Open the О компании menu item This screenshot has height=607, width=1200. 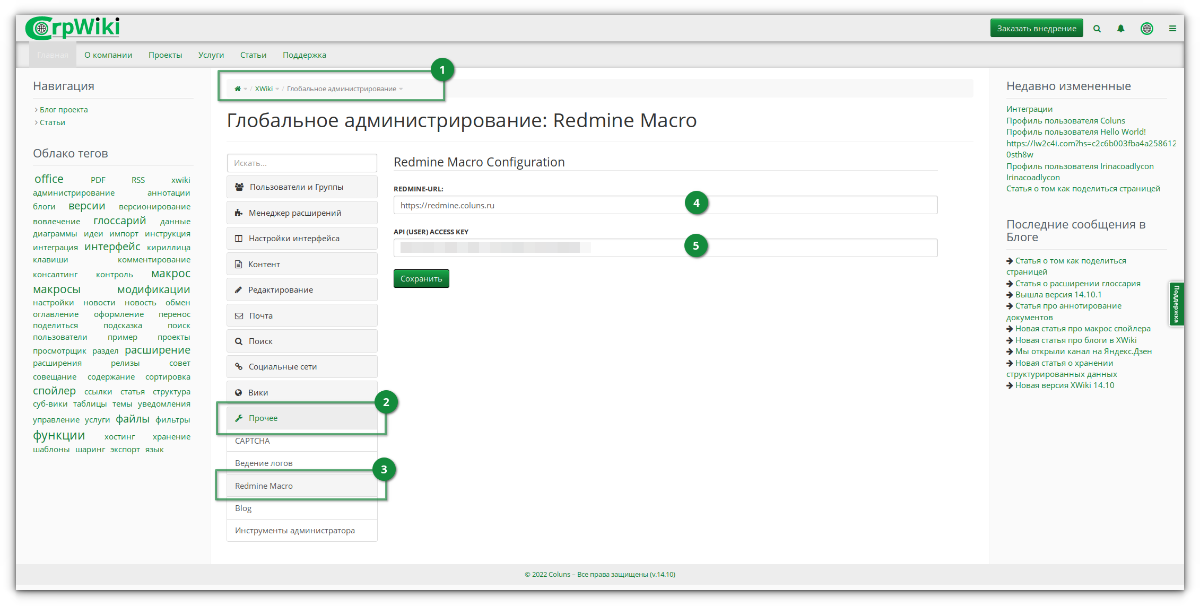(x=108, y=55)
